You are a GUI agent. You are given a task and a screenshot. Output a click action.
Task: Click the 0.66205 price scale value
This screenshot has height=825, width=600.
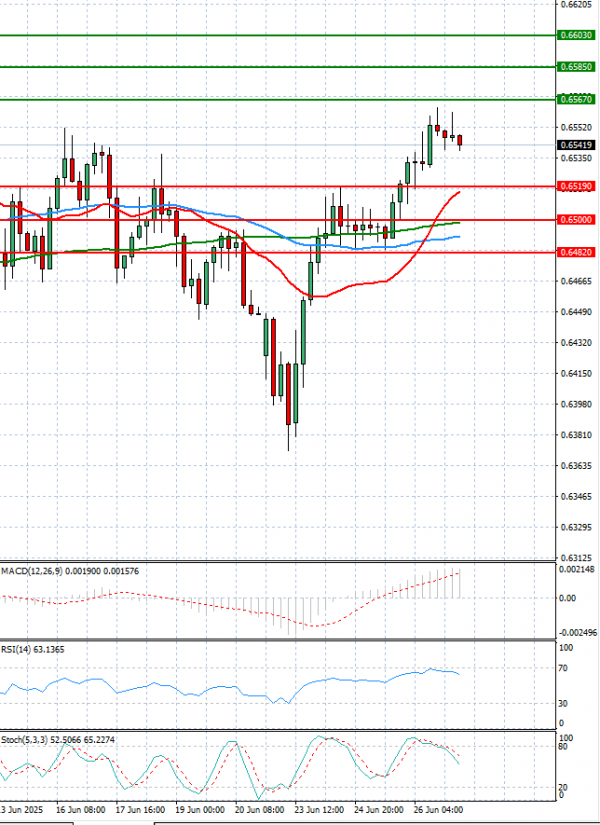(576, 4)
